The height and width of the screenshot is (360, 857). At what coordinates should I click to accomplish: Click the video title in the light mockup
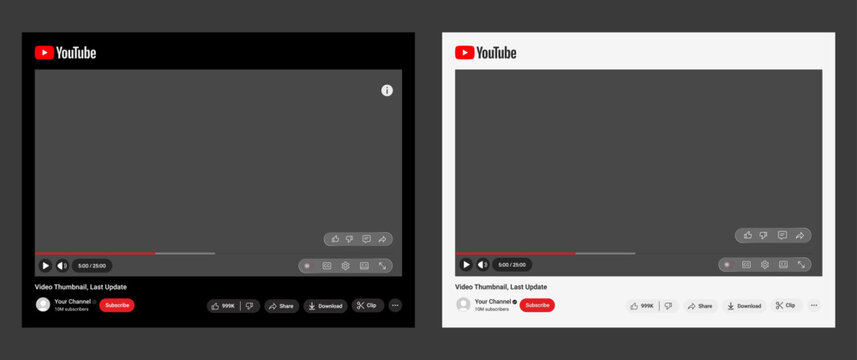(501, 287)
